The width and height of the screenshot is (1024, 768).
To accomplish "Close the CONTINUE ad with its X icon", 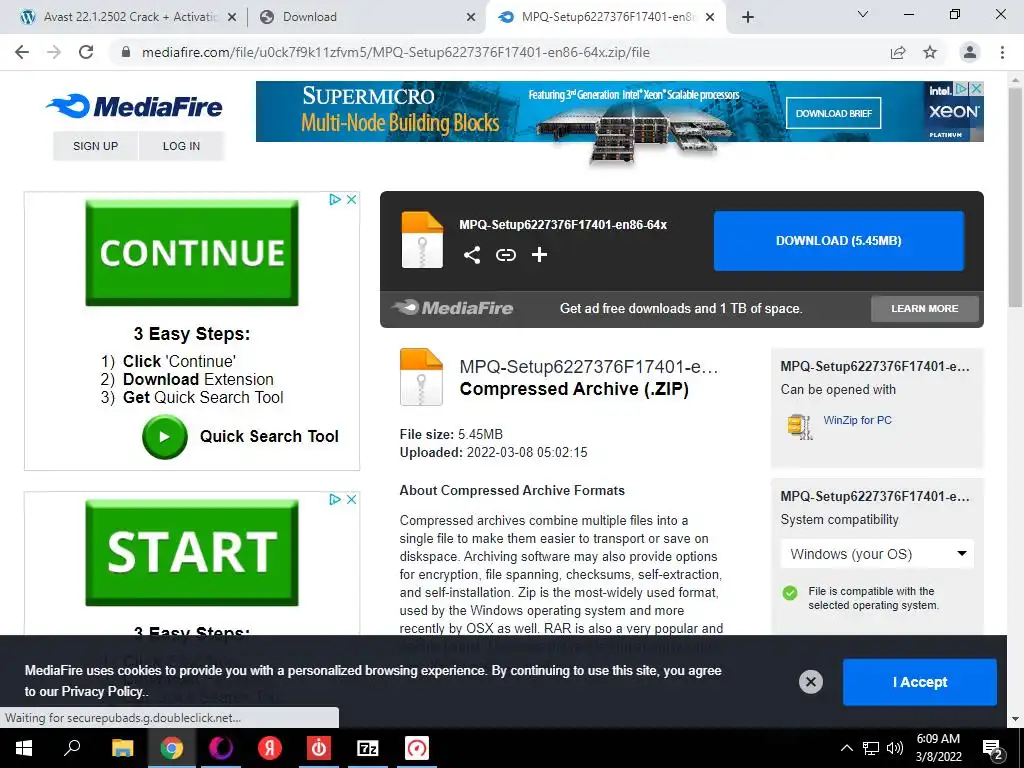I will (351, 199).
